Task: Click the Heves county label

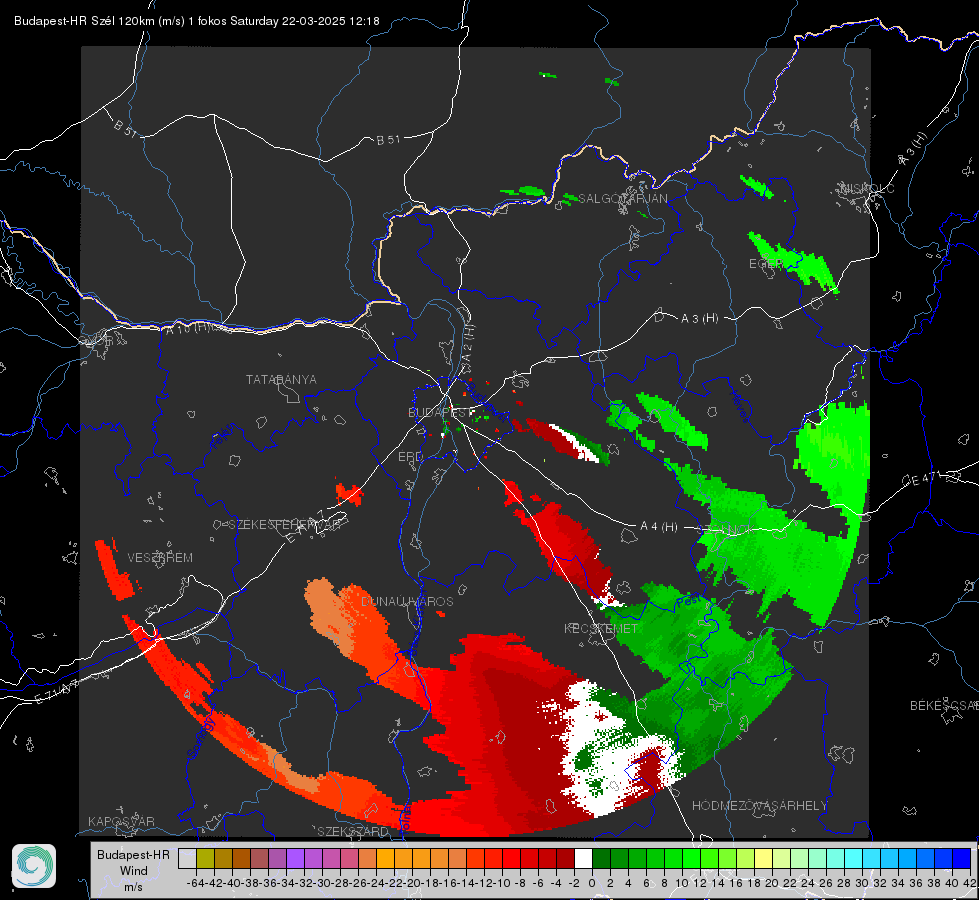Action: pyautogui.click(x=740, y=405)
